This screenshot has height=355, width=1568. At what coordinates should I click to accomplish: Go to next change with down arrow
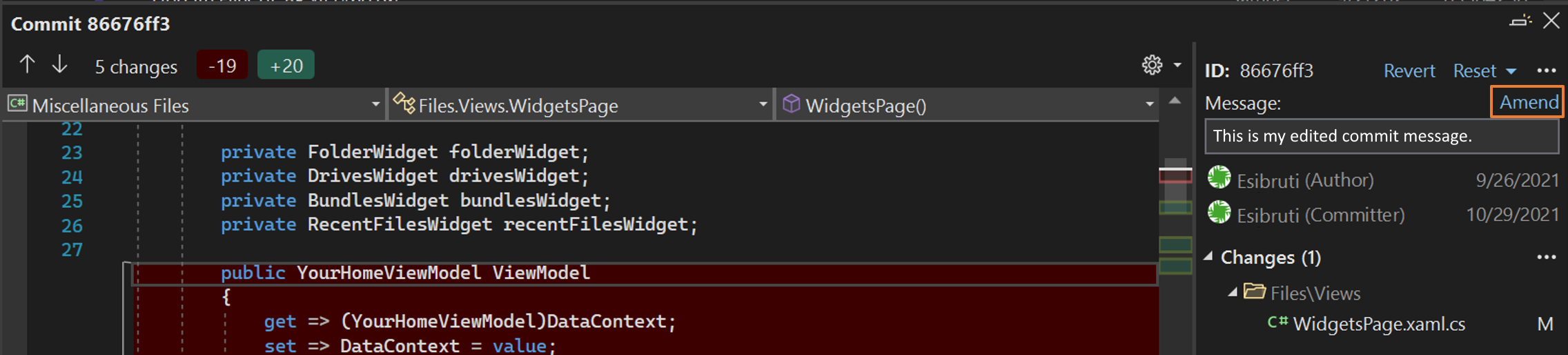(x=60, y=65)
